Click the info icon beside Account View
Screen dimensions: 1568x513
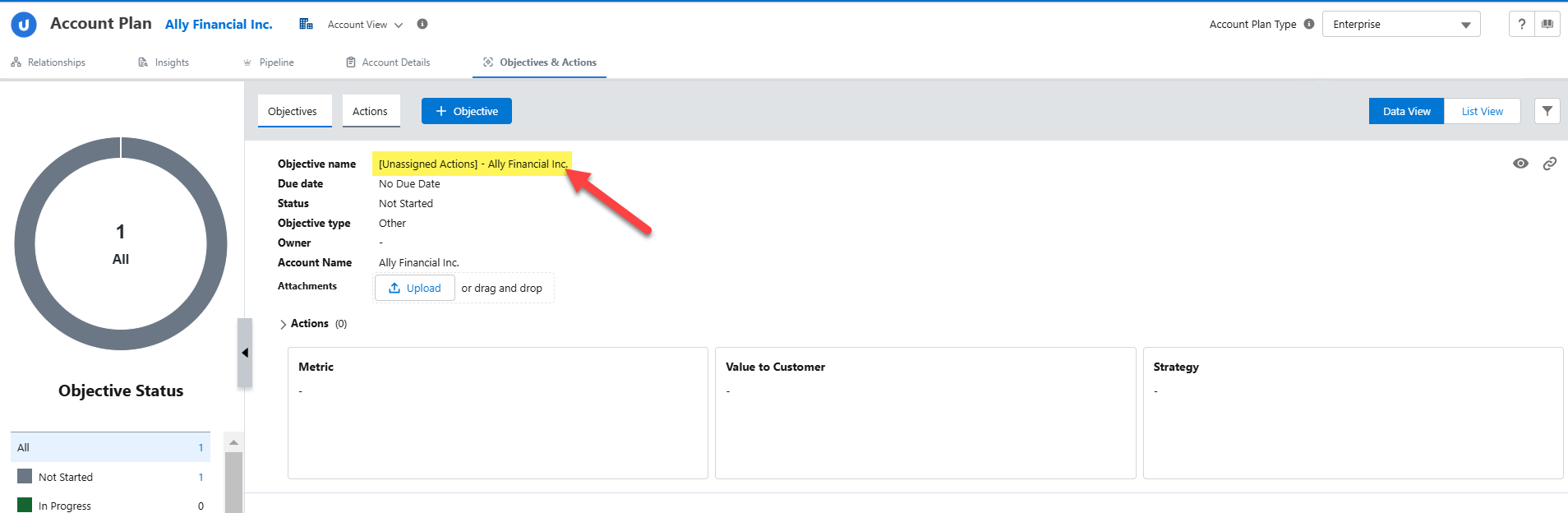pyautogui.click(x=422, y=24)
